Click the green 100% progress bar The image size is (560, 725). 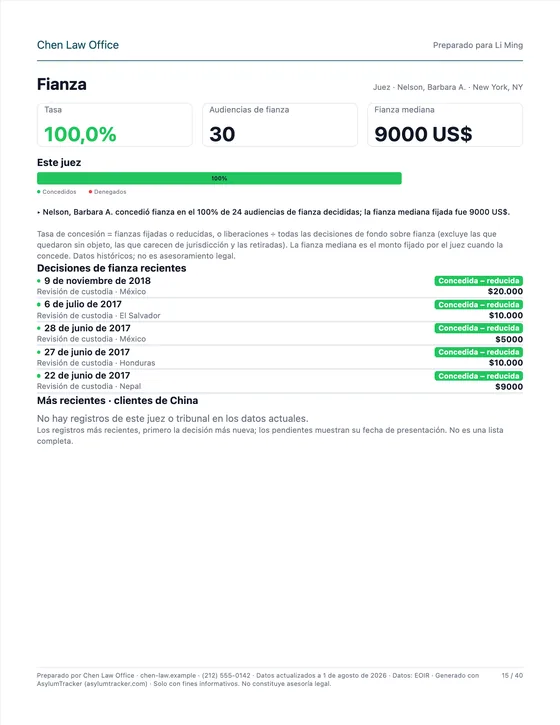pos(219,178)
